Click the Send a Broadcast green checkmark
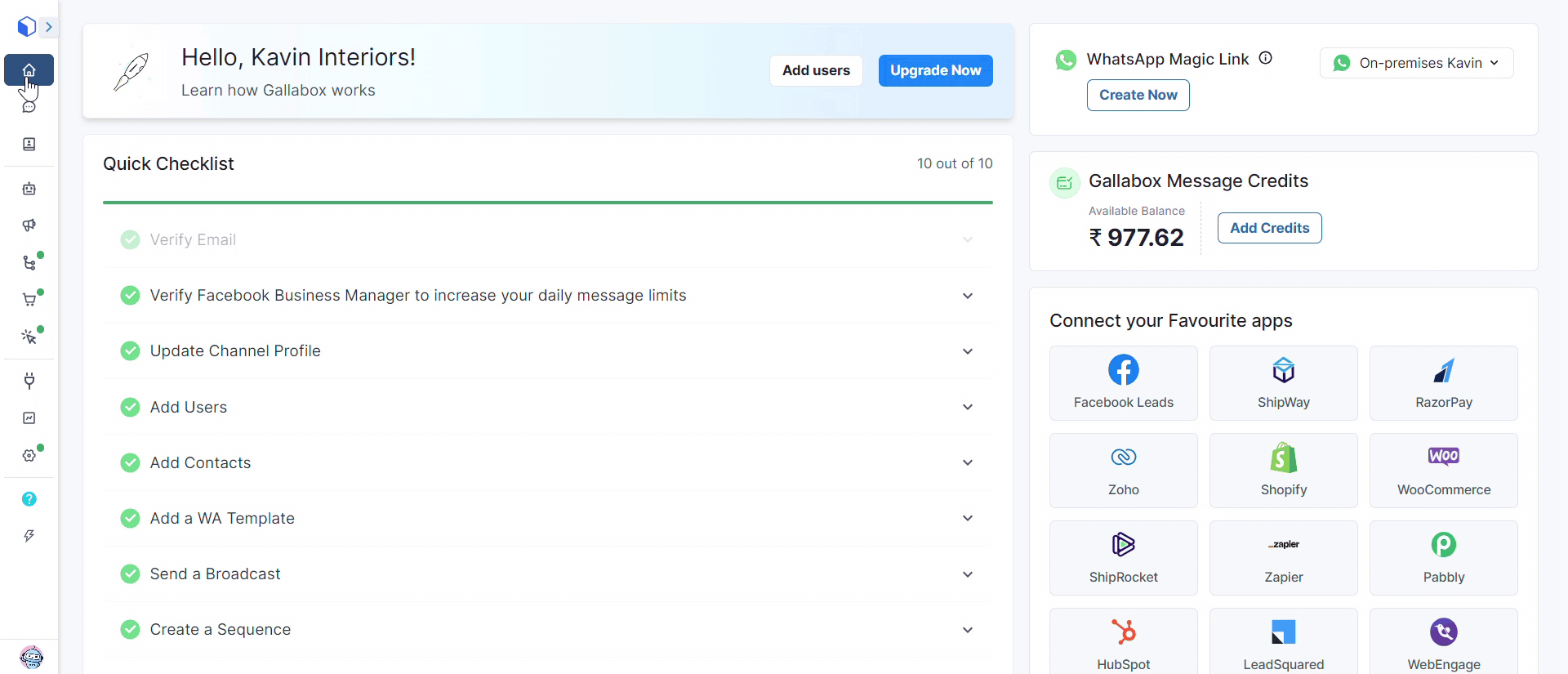 [130, 574]
